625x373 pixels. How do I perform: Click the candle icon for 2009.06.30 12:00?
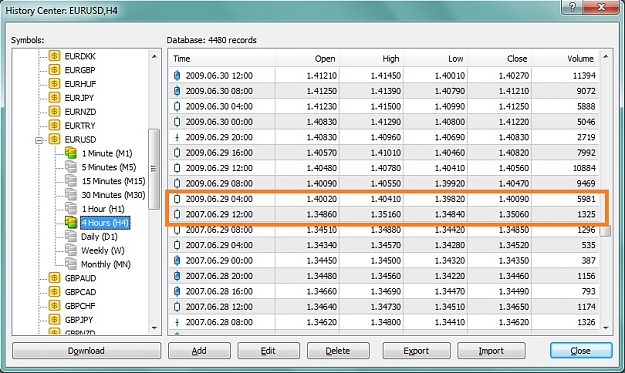[x=177, y=75]
